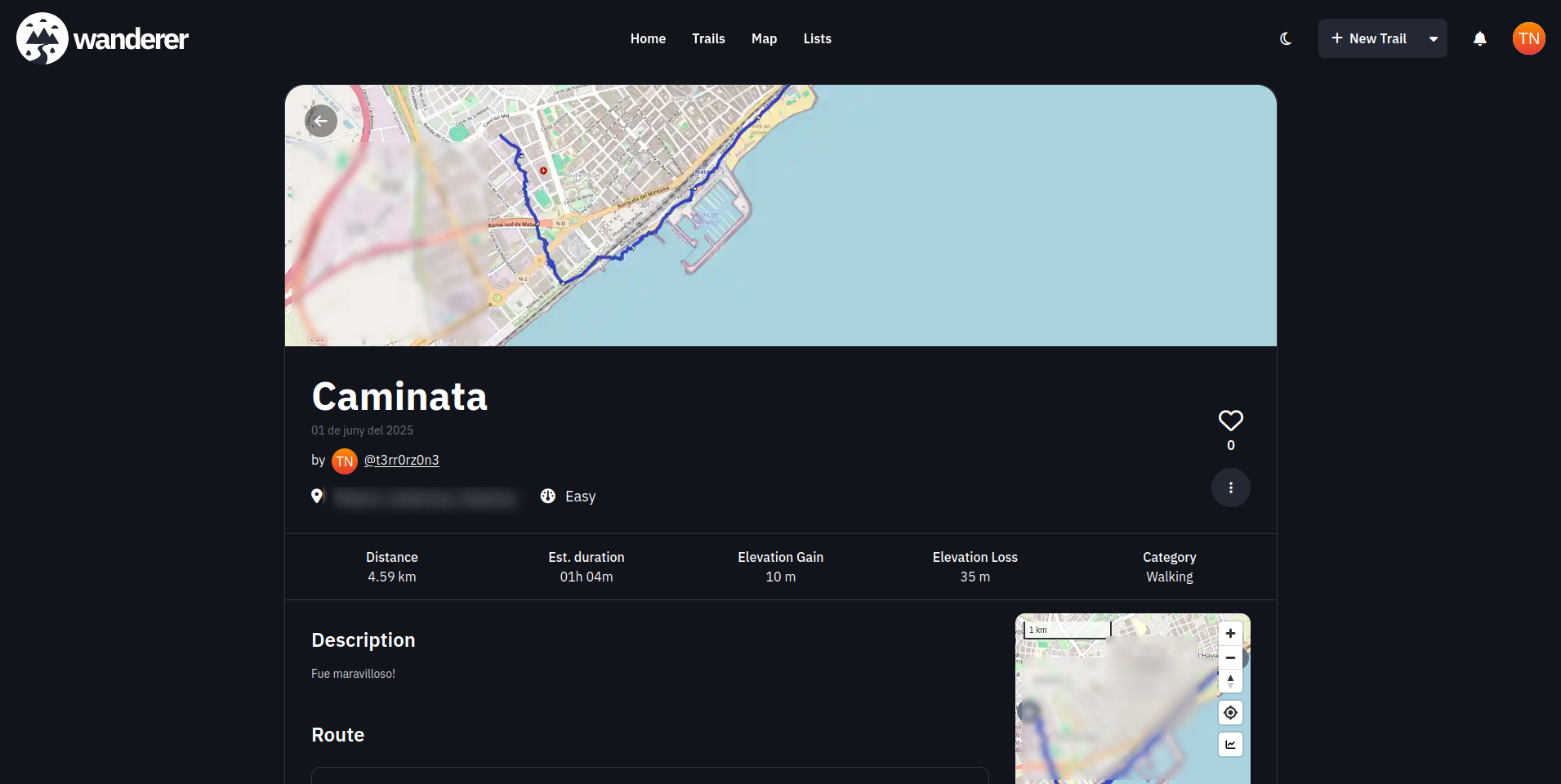The width and height of the screenshot is (1561, 784).
Task: Go to the Home page
Action: (x=648, y=38)
